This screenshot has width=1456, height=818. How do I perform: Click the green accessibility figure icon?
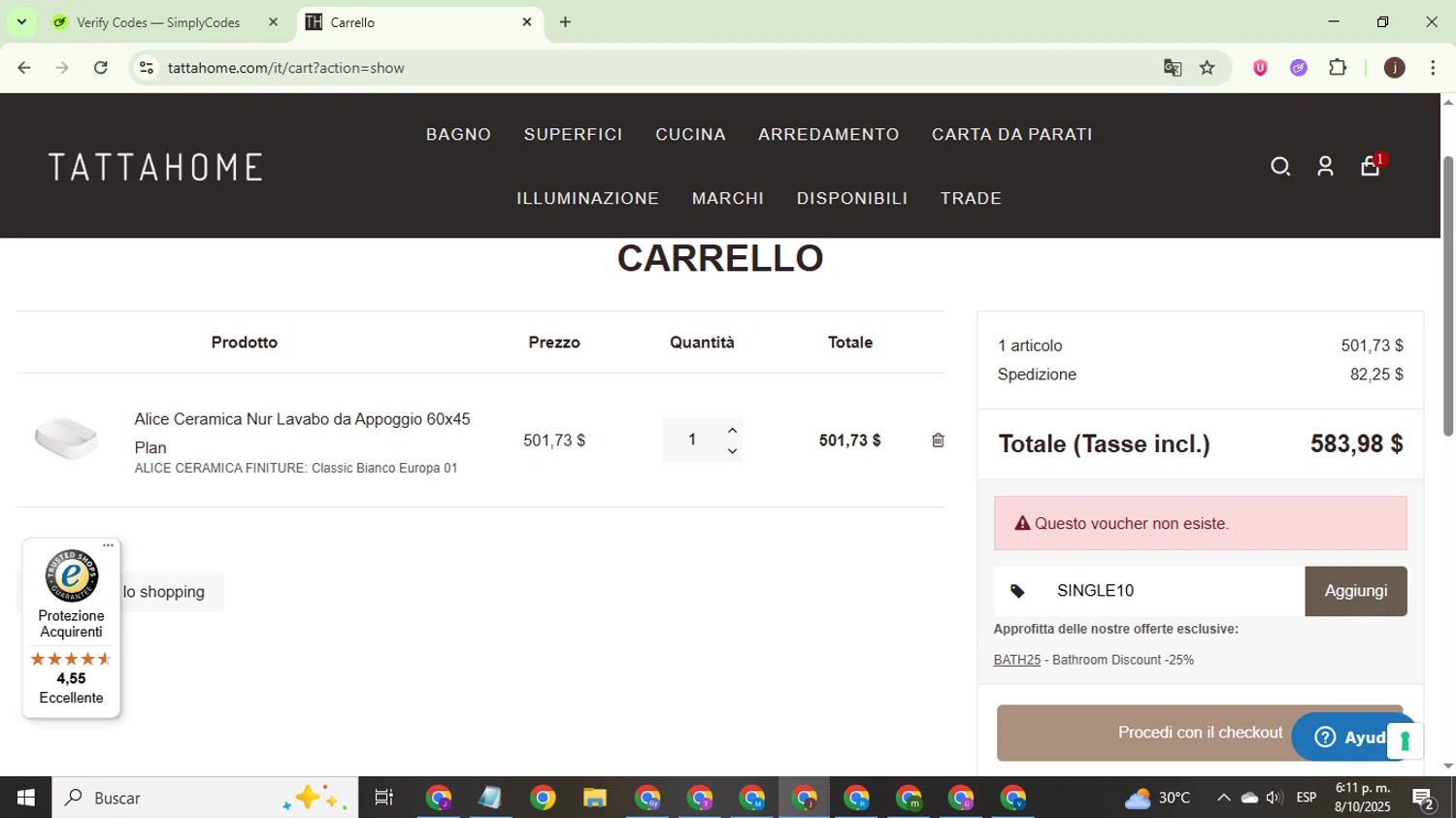1405,741
